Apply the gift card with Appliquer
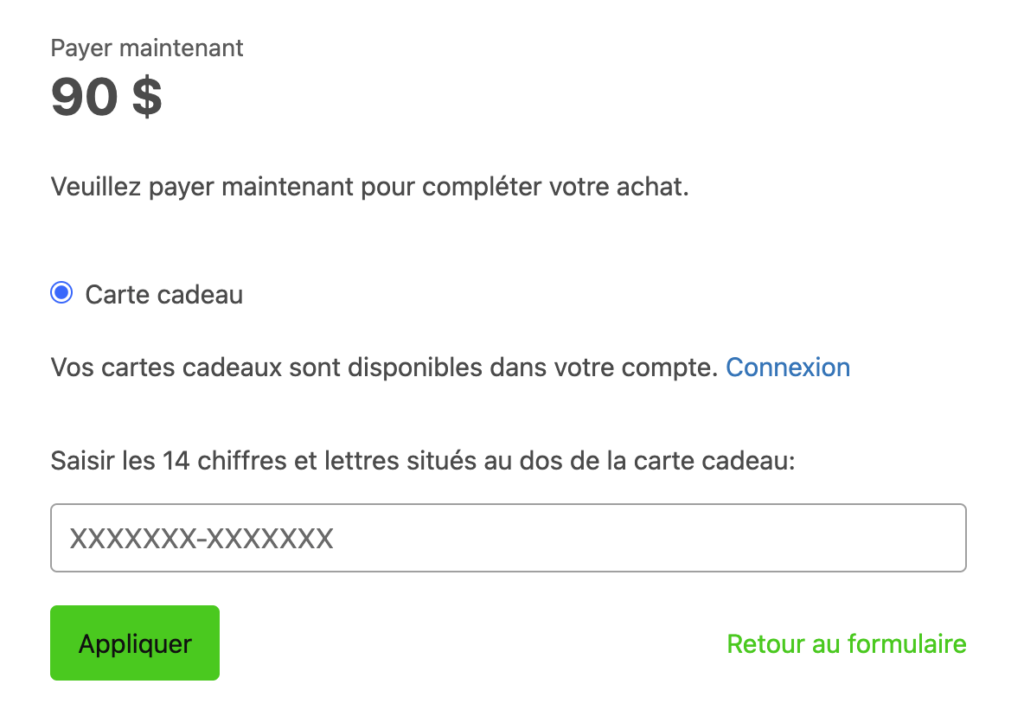Screen dimensions: 1024x716 pyautogui.click(x=134, y=643)
